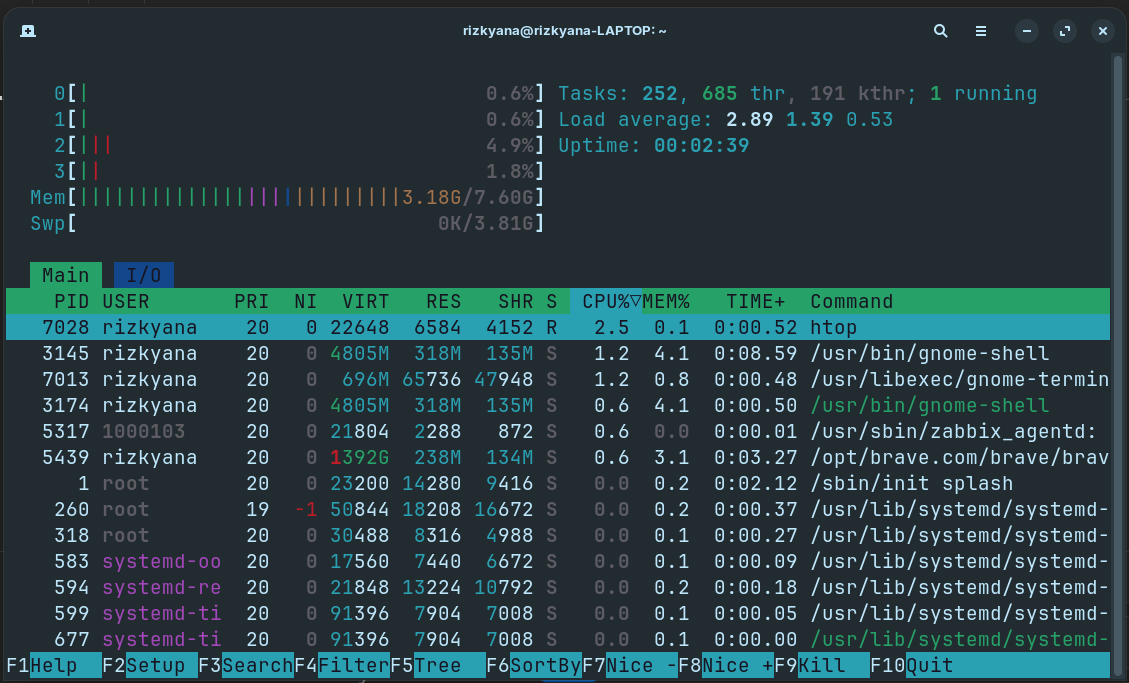Click F3 Search in the bottom bar
The height and width of the screenshot is (683, 1129).
tap(256, 665)
